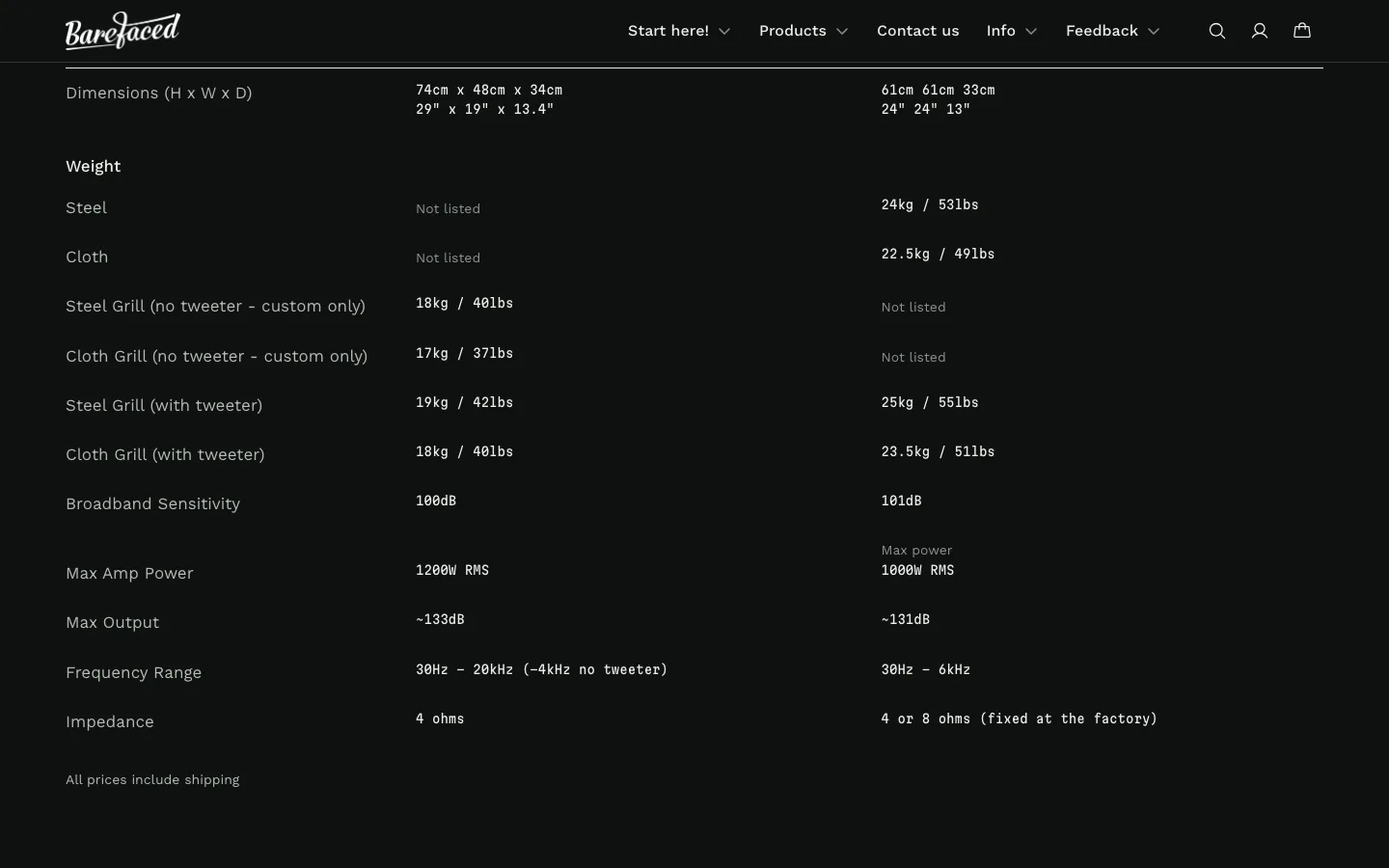Click the Steel Grill (no tweeter - custom only) label
This screenshot has width=1389, height=868.
216,307
